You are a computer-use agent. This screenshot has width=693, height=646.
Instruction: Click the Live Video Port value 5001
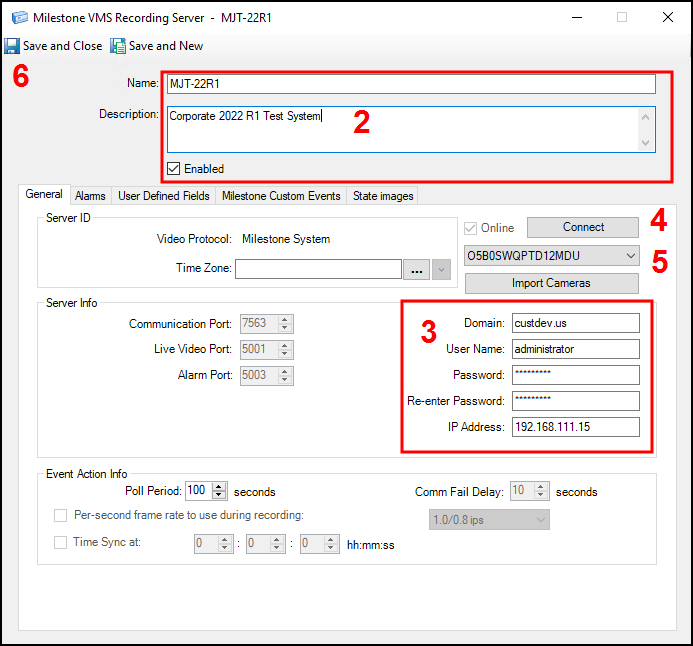[x=259, y=350]
